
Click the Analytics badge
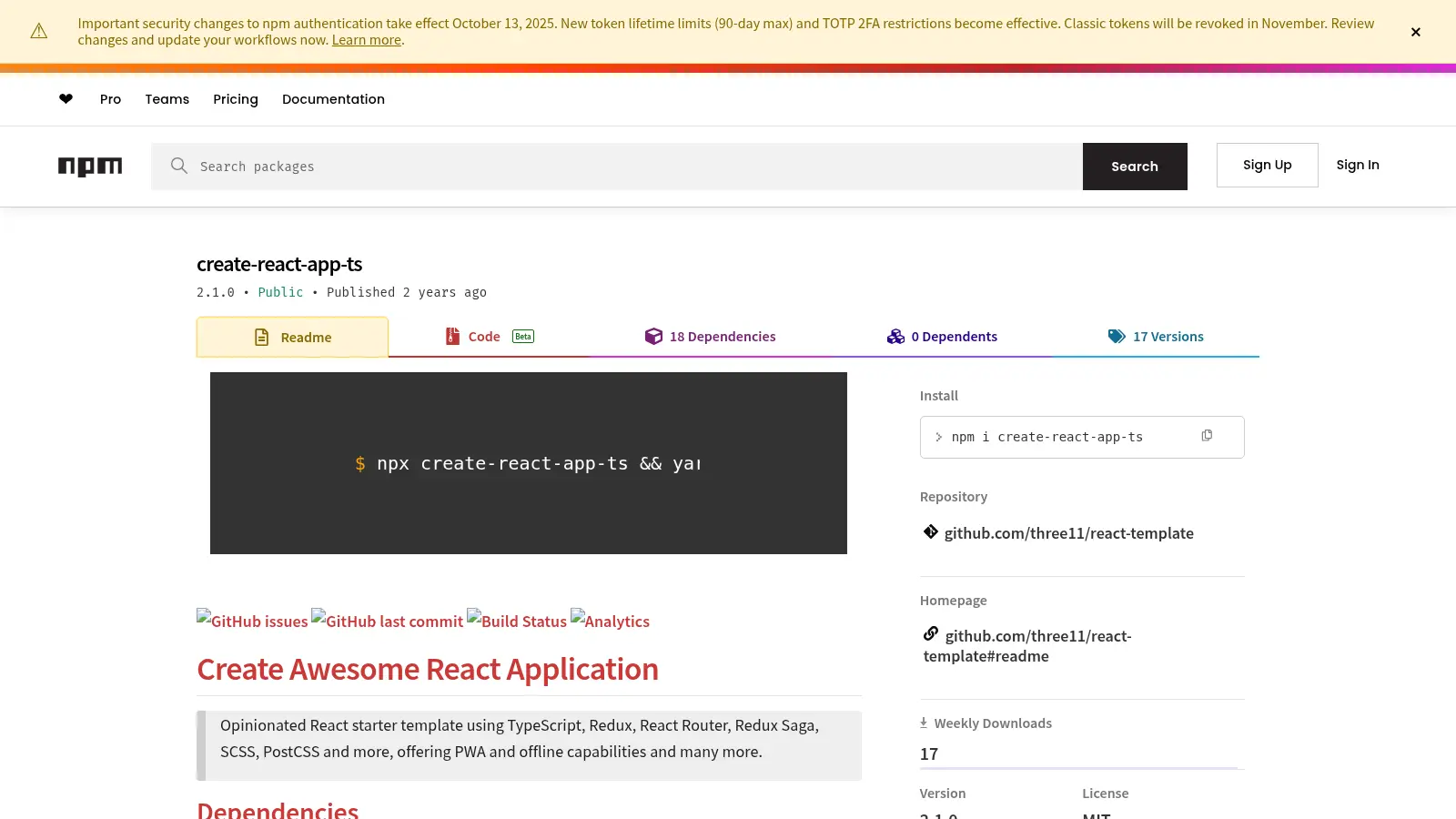(610, 621)
